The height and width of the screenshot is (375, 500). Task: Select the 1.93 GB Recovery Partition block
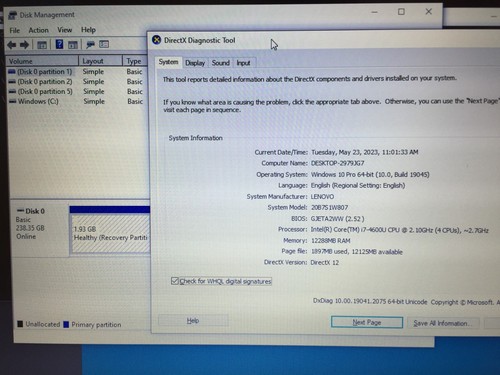(110, 233)
